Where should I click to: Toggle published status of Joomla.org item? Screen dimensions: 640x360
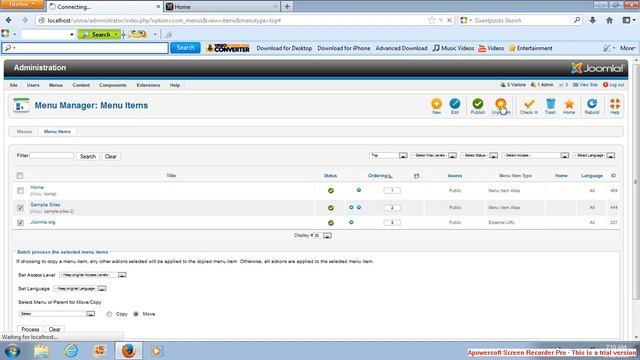click(331, 223)
